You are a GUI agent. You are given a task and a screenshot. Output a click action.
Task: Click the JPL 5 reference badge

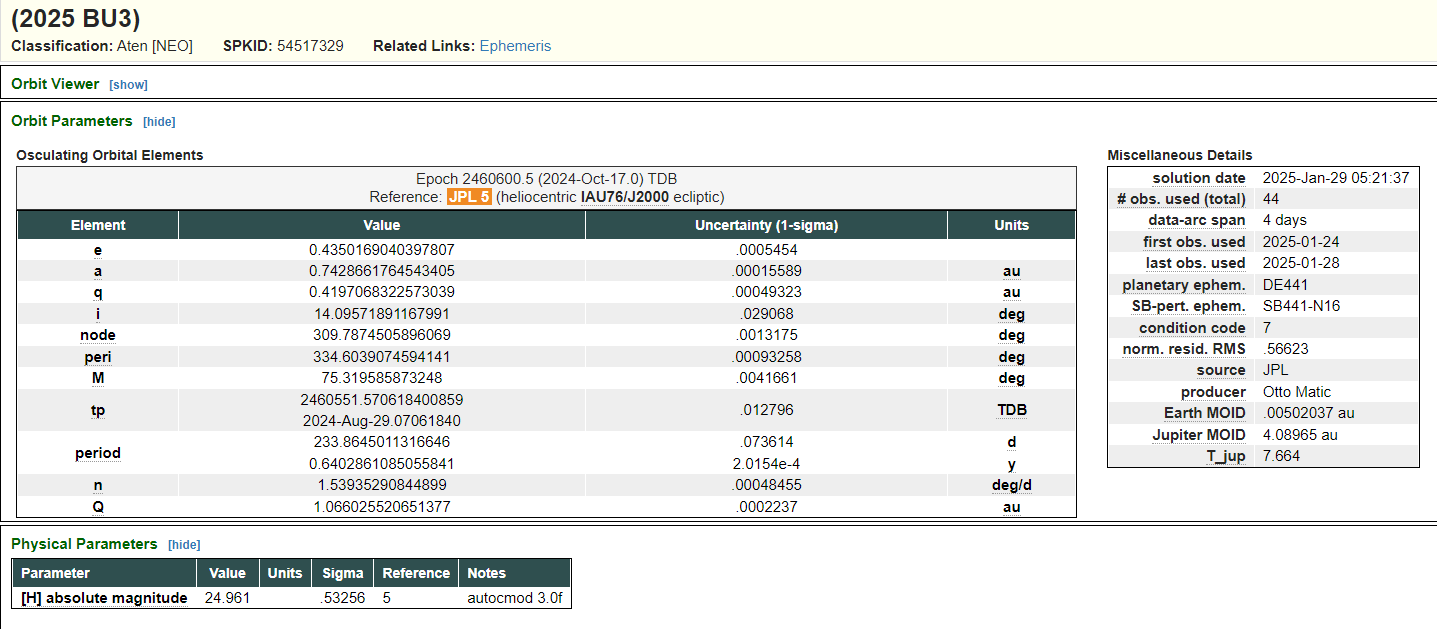(x=469, y=197)
